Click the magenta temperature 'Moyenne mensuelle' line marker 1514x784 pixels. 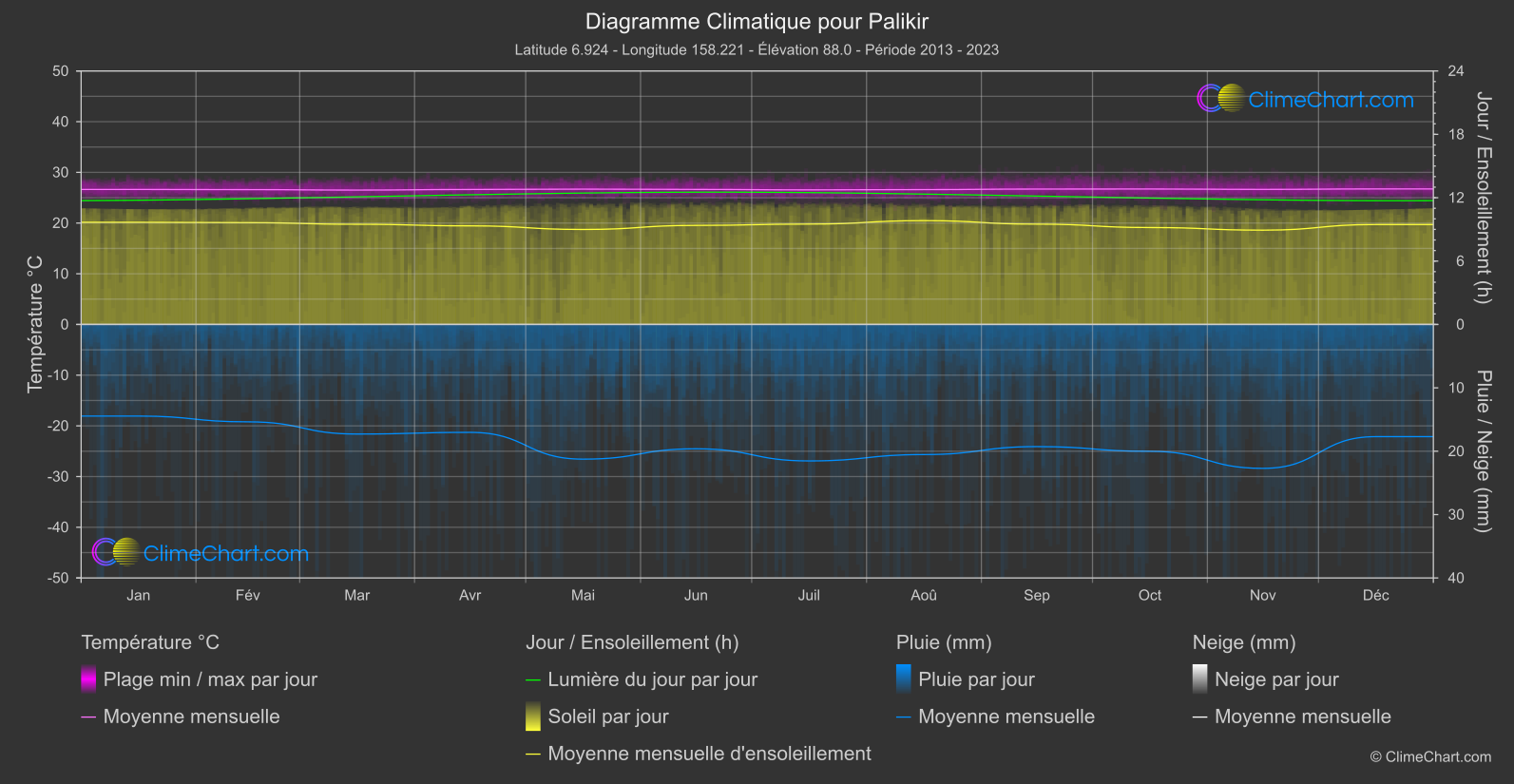coord(88,717)
